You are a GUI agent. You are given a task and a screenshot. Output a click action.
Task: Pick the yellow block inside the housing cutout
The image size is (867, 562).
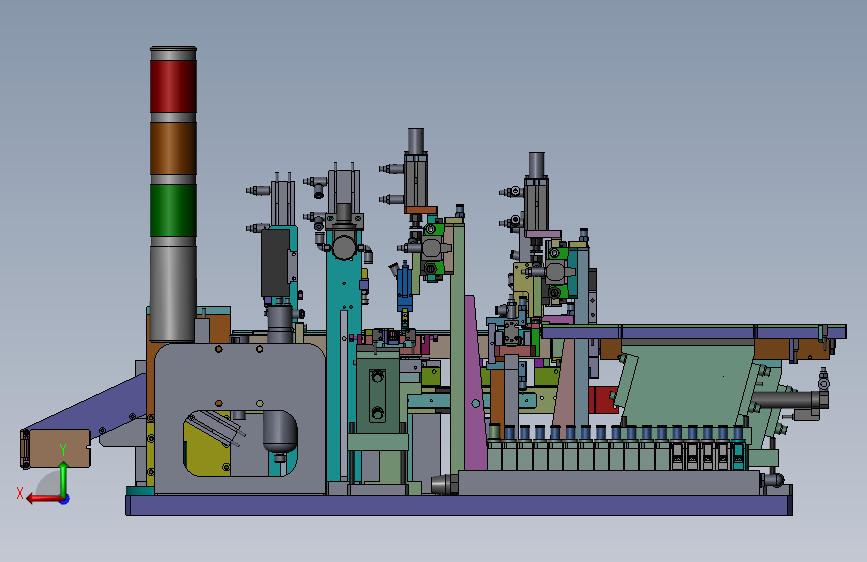(x=207, y=447)
